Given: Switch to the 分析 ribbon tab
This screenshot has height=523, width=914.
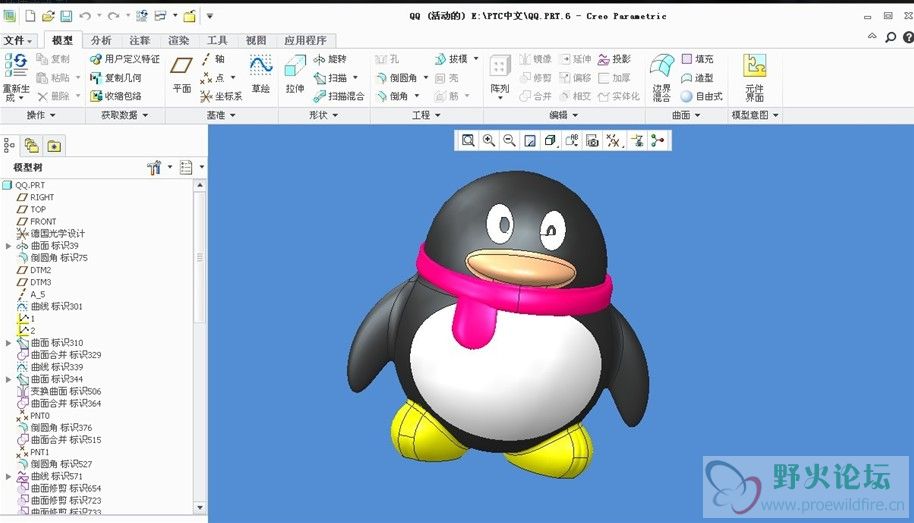Looking at the screenshot, I should pos(101,40).
